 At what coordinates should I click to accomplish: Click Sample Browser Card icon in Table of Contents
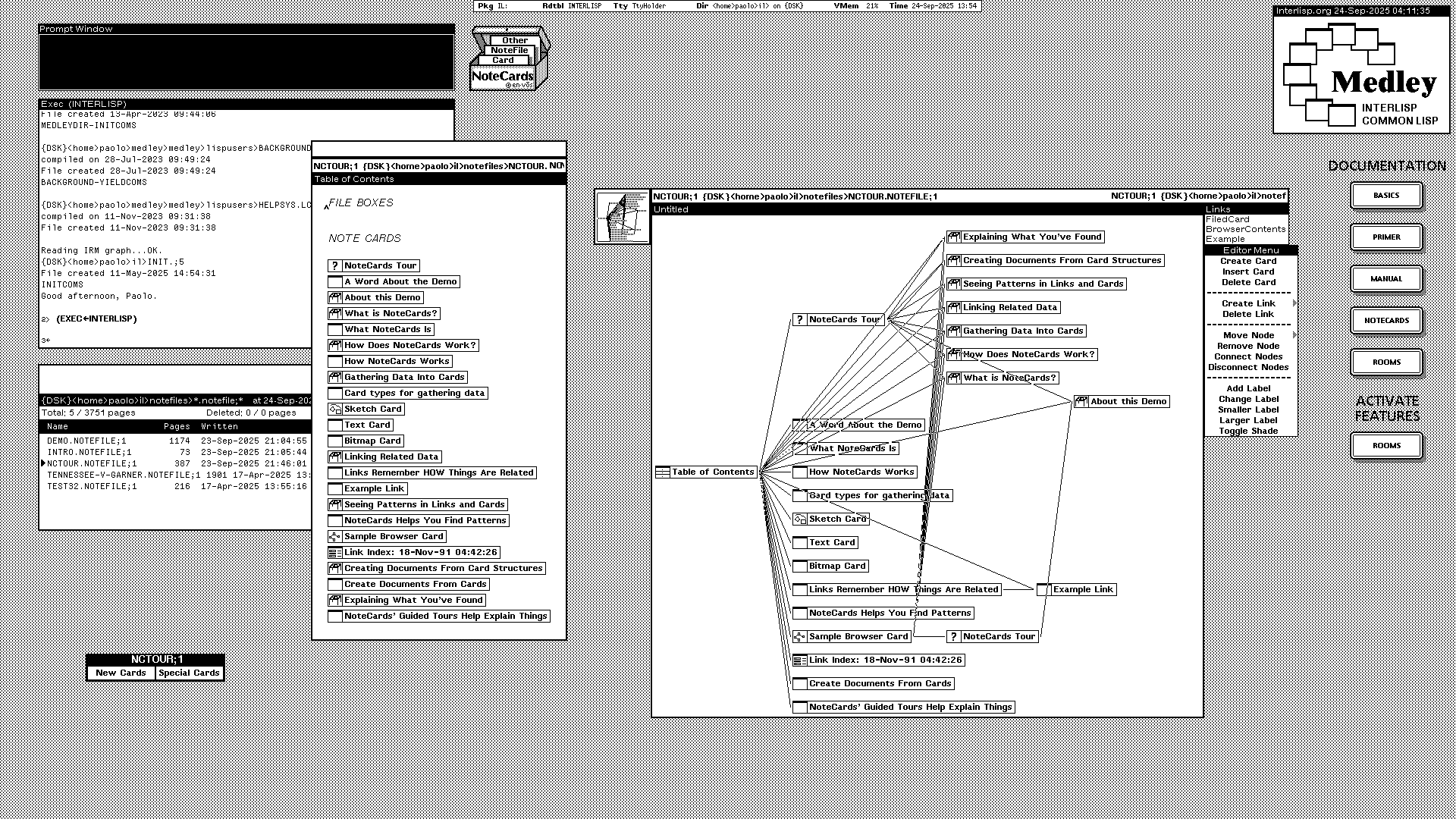[x=335, y=536]
